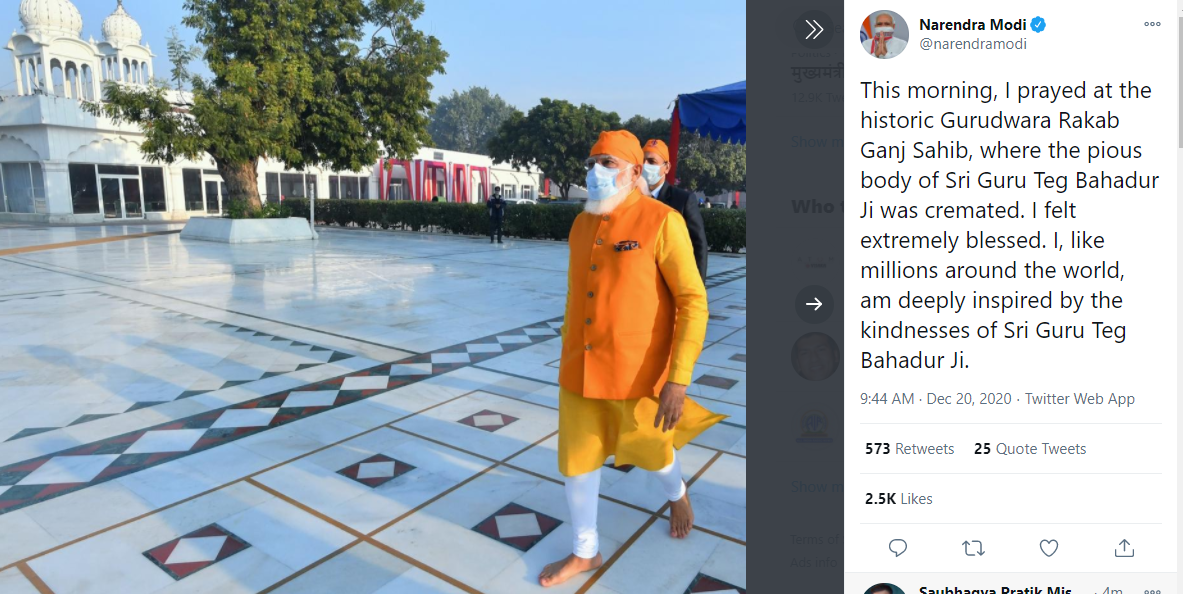View the 573 Retweets list
Screen dimensions: 1183x594
coord(909,449)
